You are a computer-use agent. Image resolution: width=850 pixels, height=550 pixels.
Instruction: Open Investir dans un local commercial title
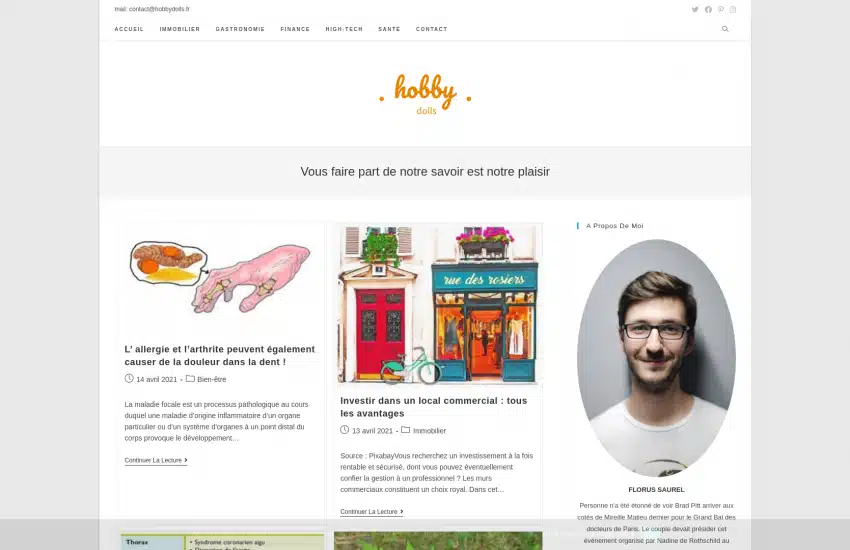click(x=434, y=407)
